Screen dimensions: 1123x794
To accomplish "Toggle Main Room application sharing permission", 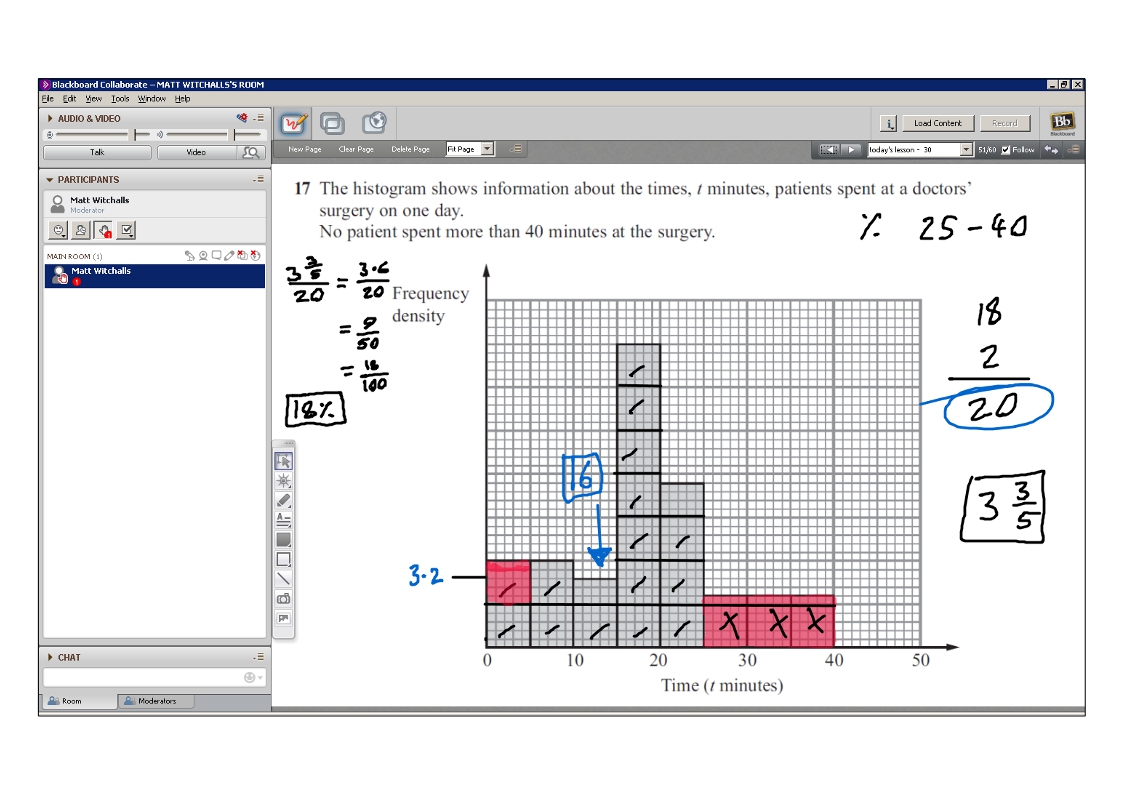I will (x=242, y=256).
